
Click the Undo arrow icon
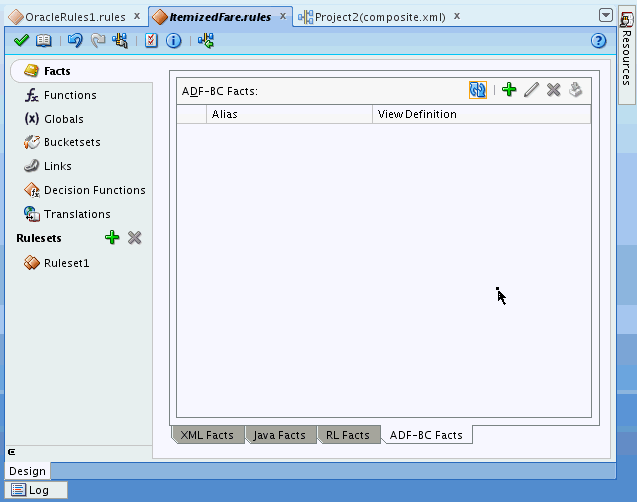pos(75,40)
